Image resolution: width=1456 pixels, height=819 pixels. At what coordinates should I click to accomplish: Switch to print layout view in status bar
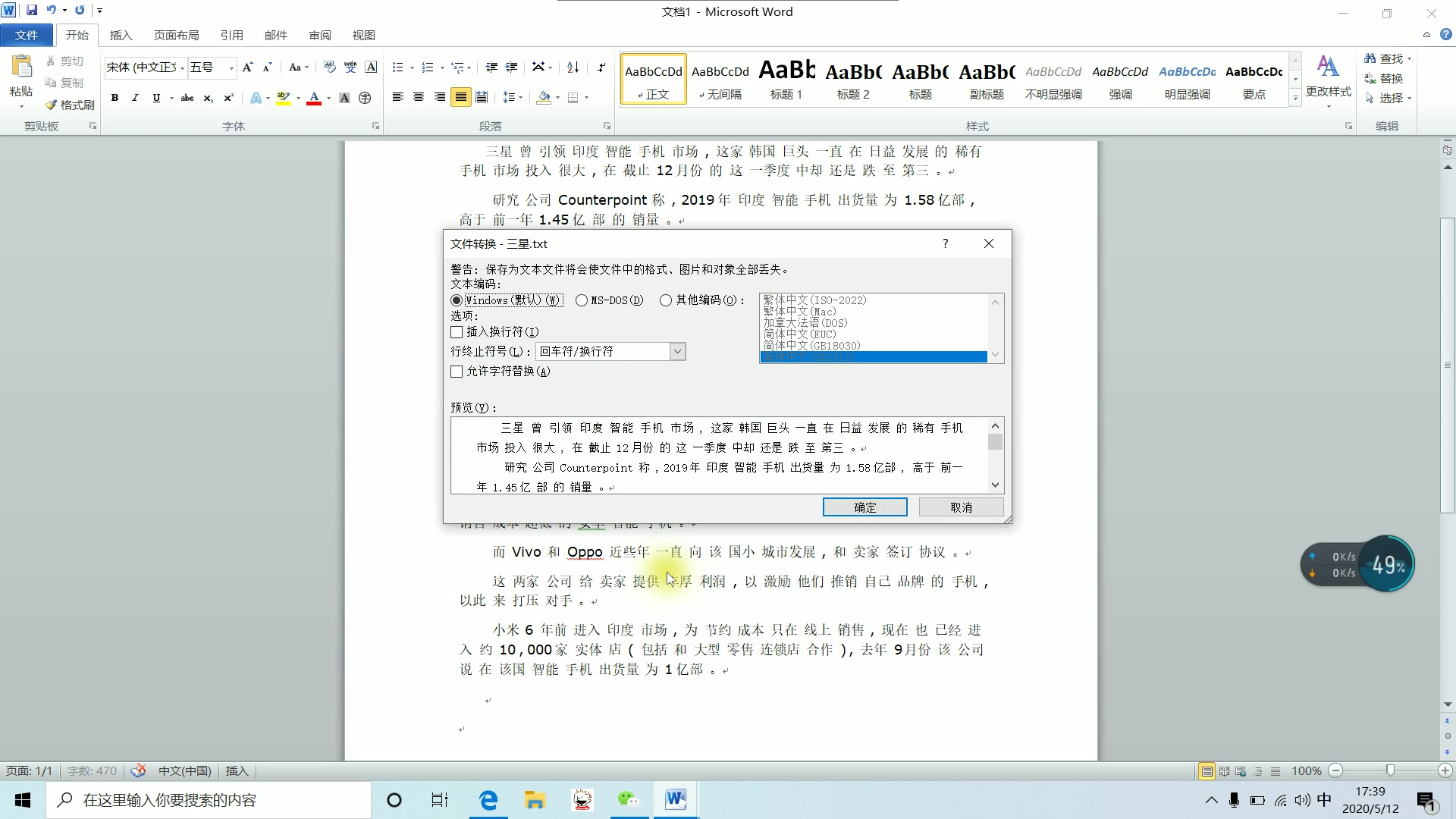[1207, 771]
